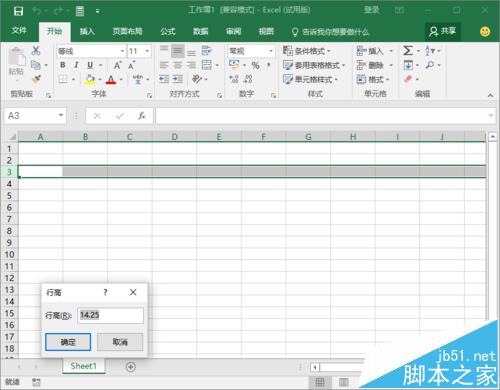The width and height of the screenshot is (500, 390).
Task: Click the Save icon in quick access toolbar
Action: [18, 11]
